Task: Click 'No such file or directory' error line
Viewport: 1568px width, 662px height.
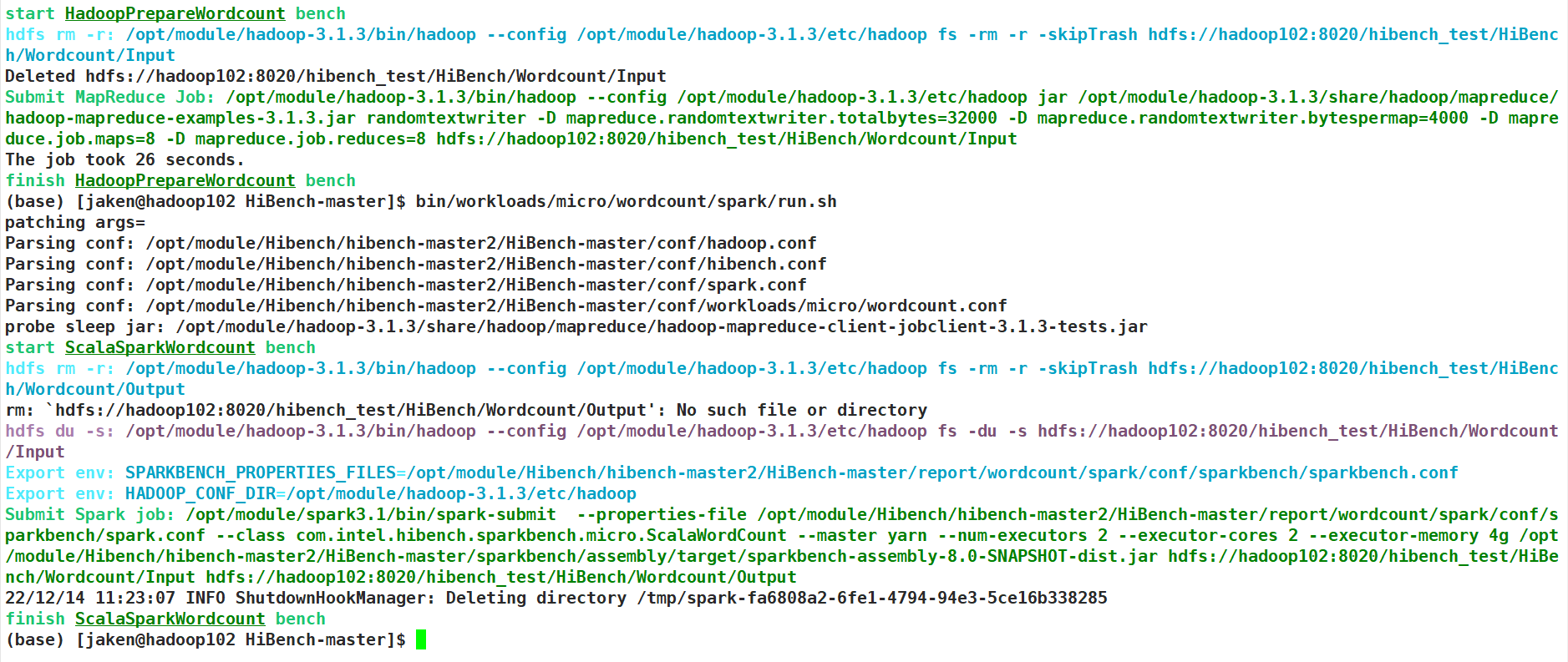Action: [466, 410]
